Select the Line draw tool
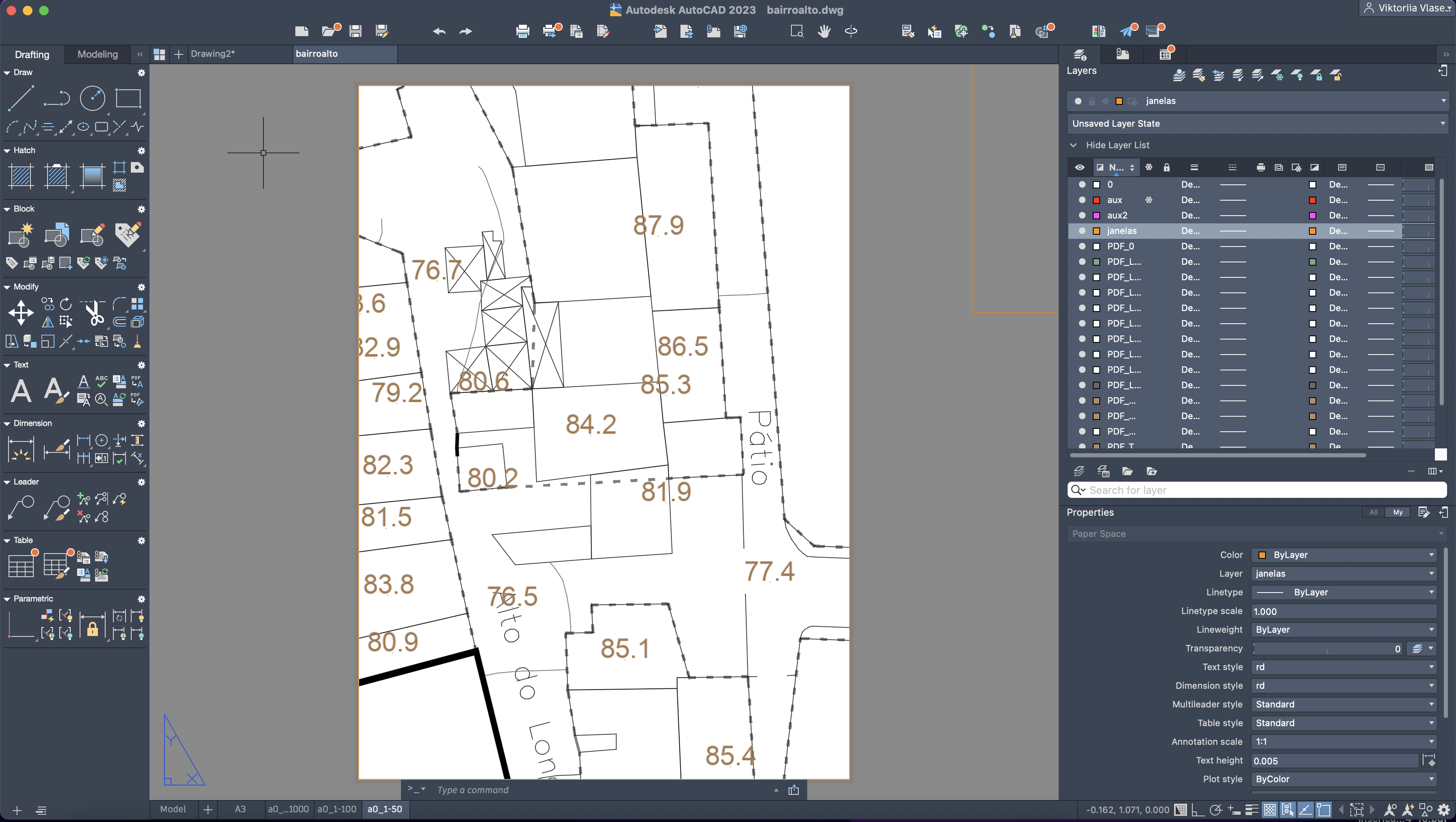The image size is (1456, 822). point(20,98)
